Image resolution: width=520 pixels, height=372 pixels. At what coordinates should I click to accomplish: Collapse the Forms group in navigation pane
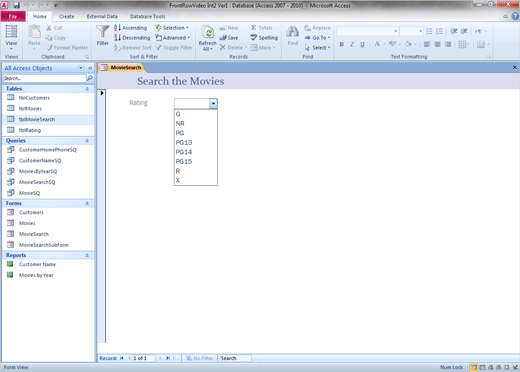coord(87,204)
